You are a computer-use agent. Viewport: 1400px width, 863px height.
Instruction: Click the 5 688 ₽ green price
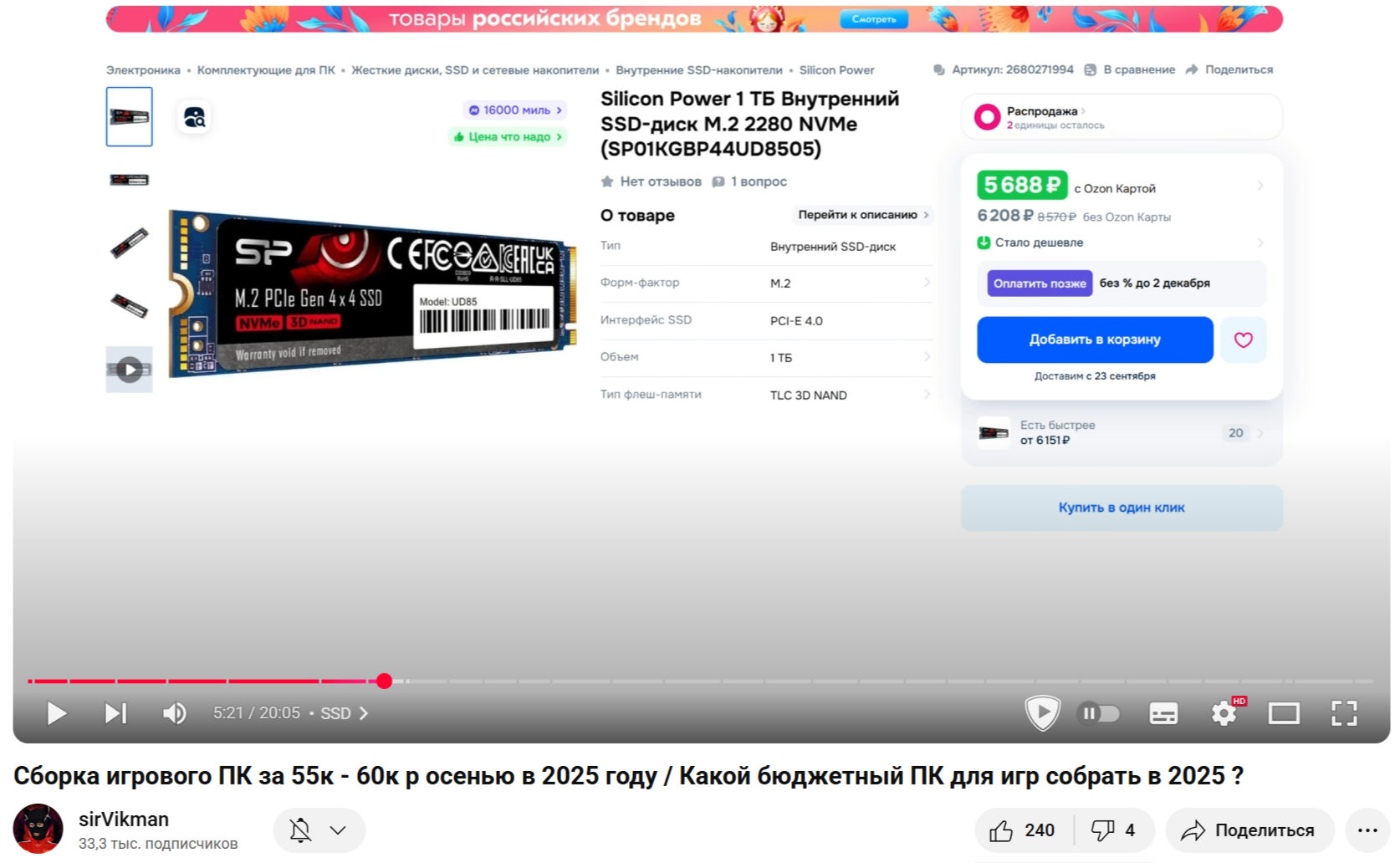[x=1022, y=185]
